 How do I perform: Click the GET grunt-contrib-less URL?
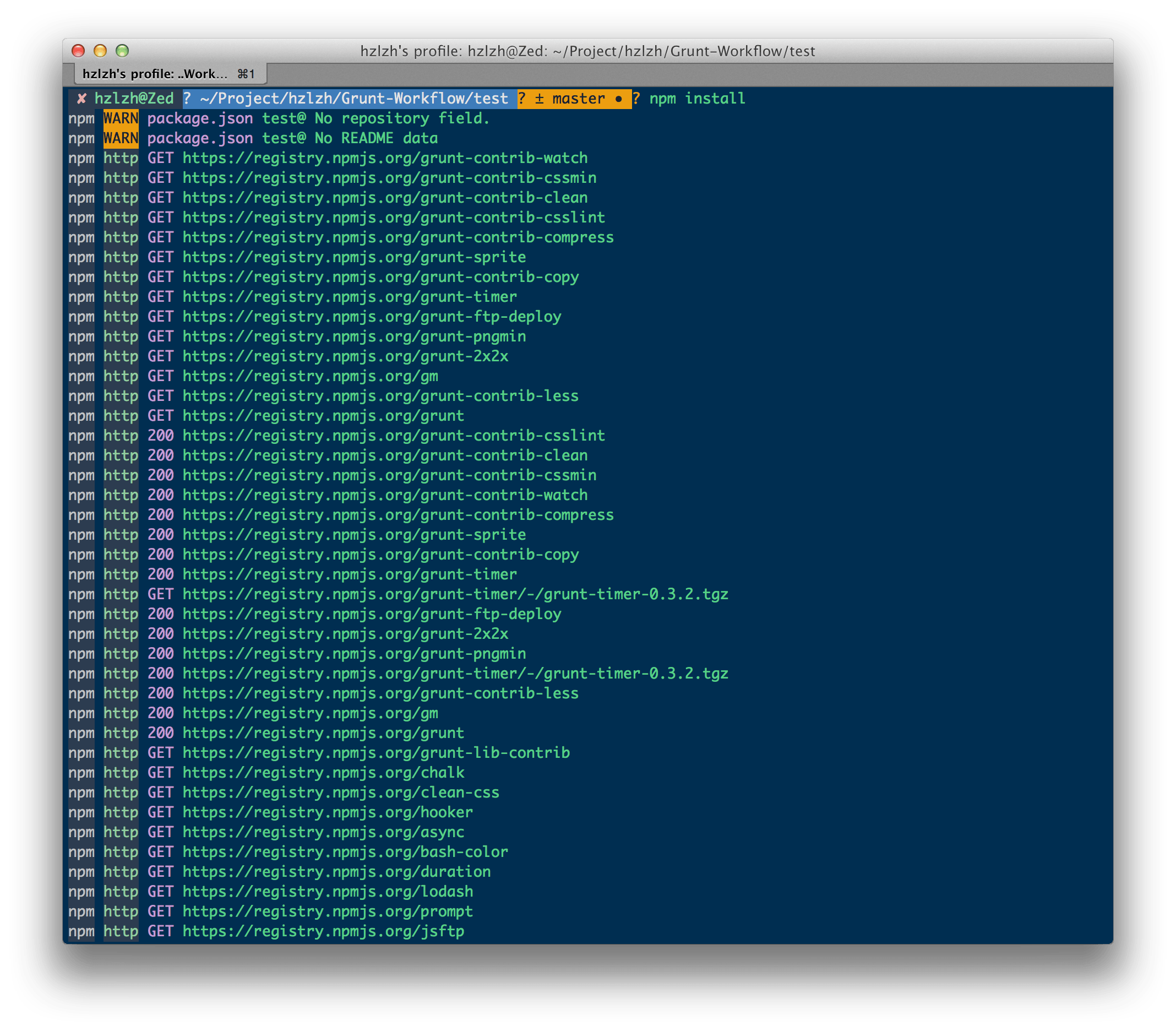pyautogui.click(x=380, y=397)
